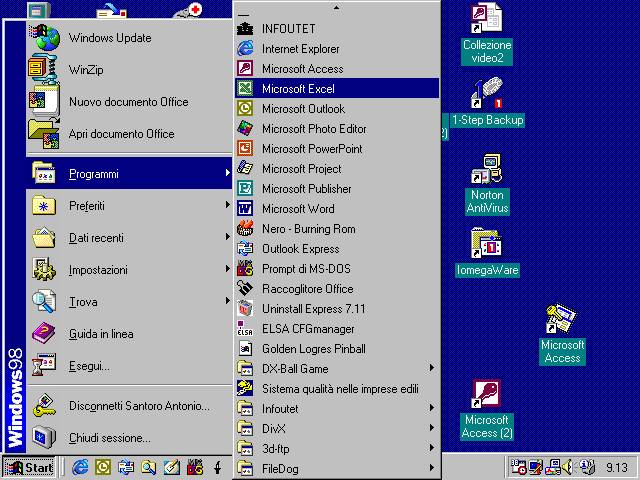The width and height of the screenshot is (640, 480).
Task: Click the Nero - Burning Rom icon
Action: point(245,229)
